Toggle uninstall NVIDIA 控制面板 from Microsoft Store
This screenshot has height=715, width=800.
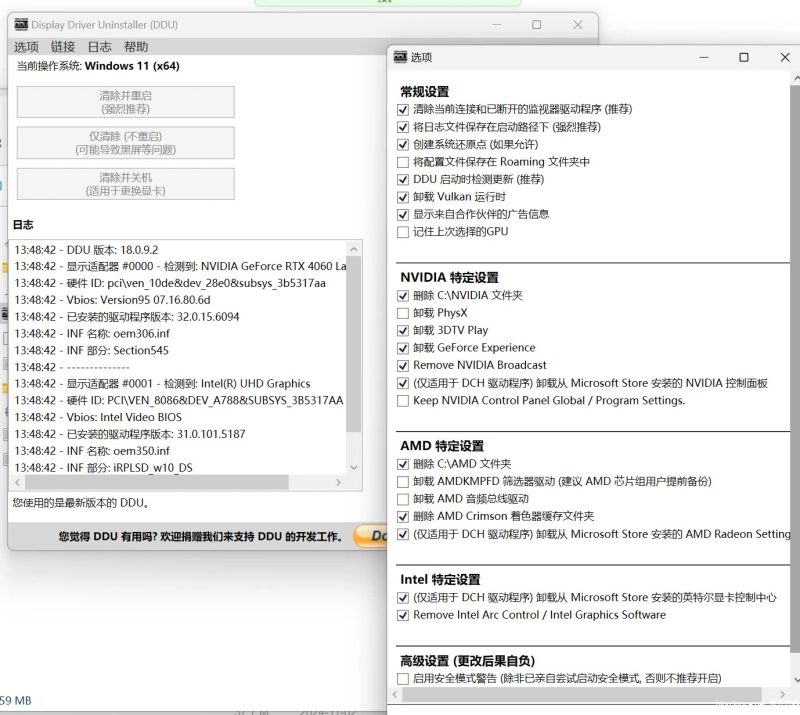(403, 383)
